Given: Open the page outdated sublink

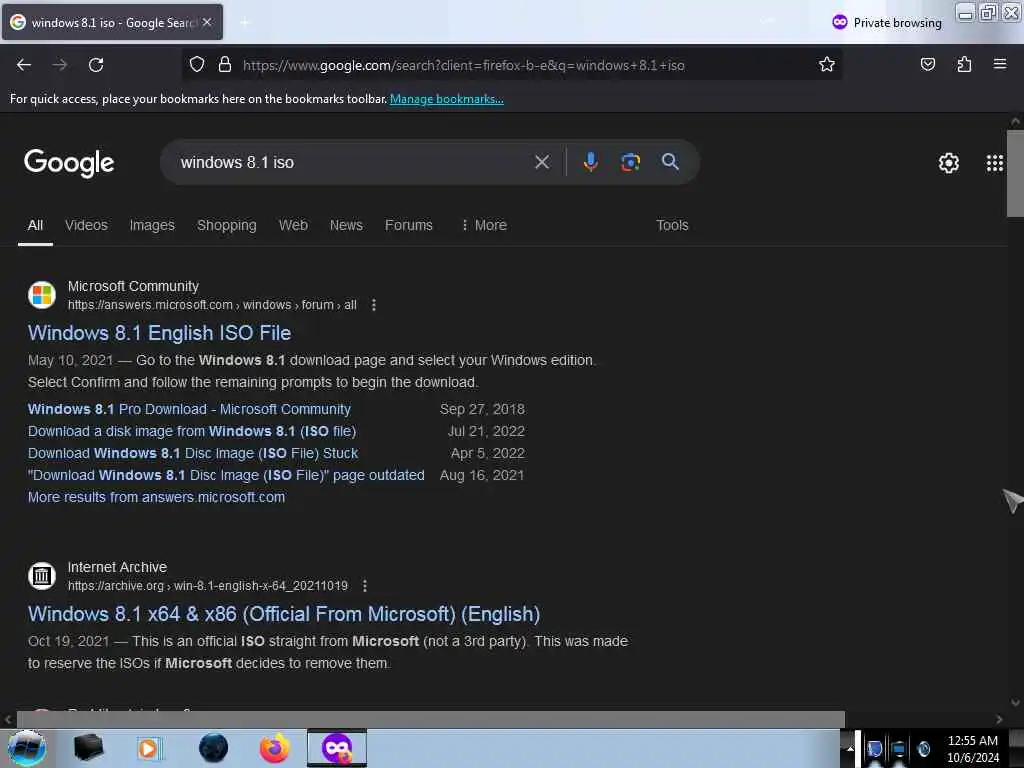Looking at the screenshot, I should click(x=226, y=475).
